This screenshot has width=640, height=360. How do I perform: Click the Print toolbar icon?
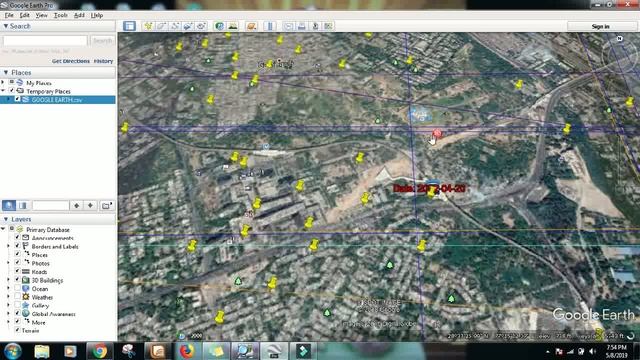(302, 26)
